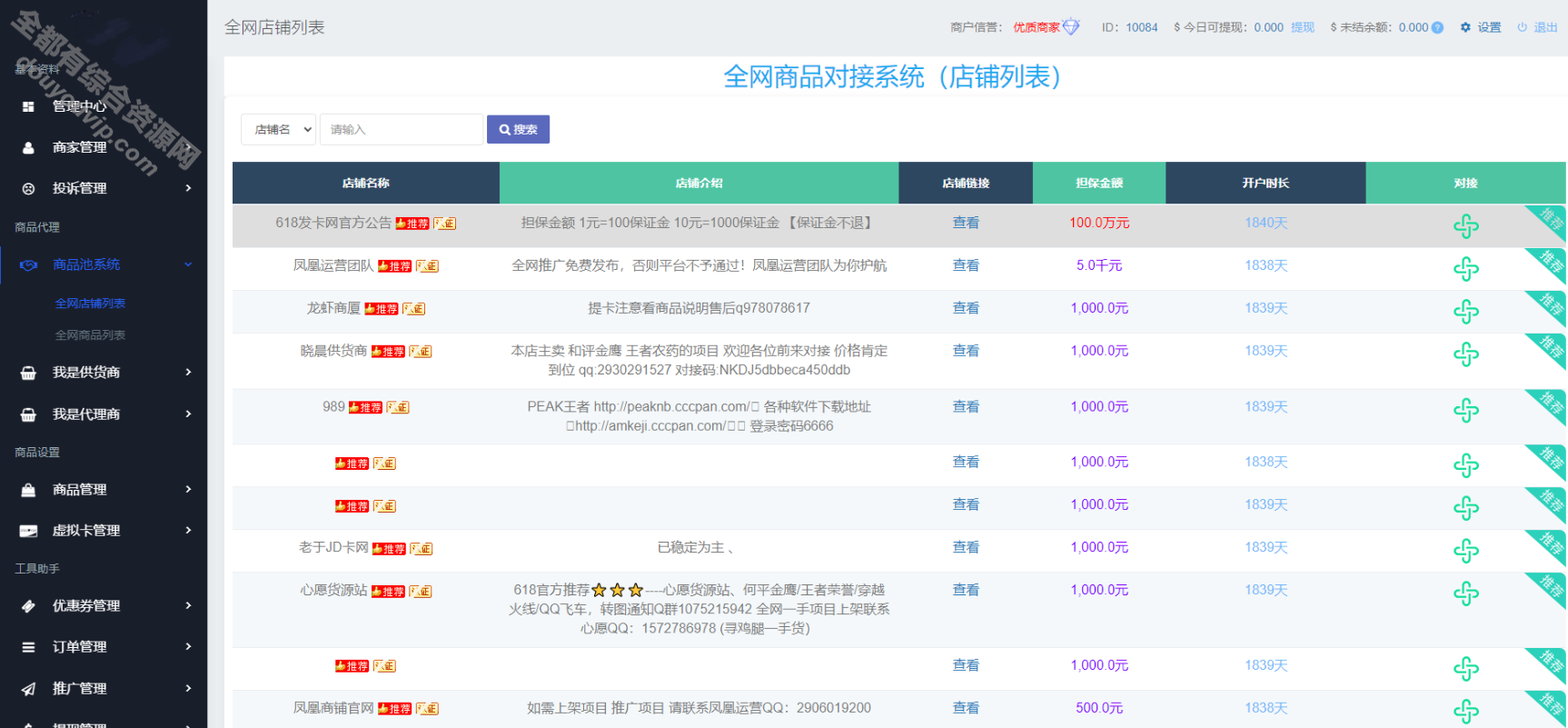Image resolution: width=1568 pixels, height=728 pixels.
Task: Click the 对接 plus icon for 心愿货源站
Action: [x=1465, y=593]
